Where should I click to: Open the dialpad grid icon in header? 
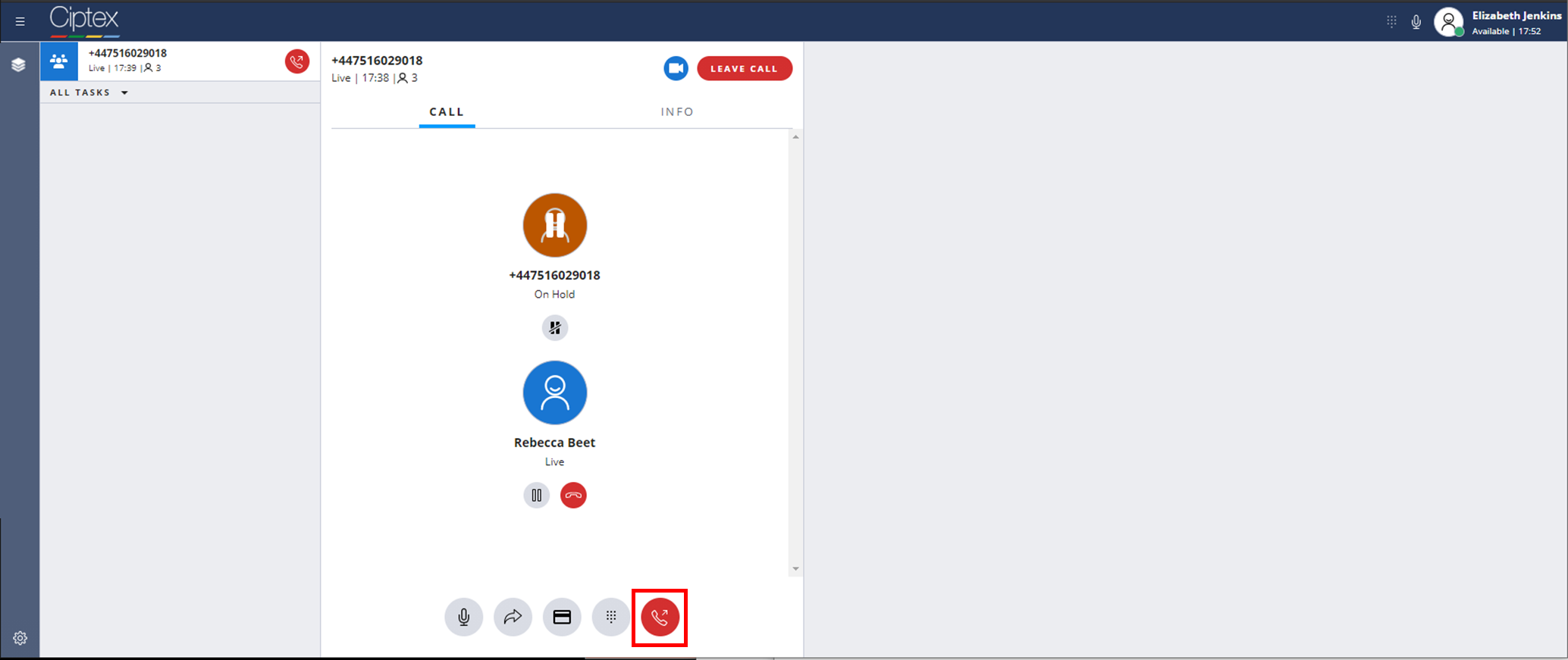point(1391,21)
